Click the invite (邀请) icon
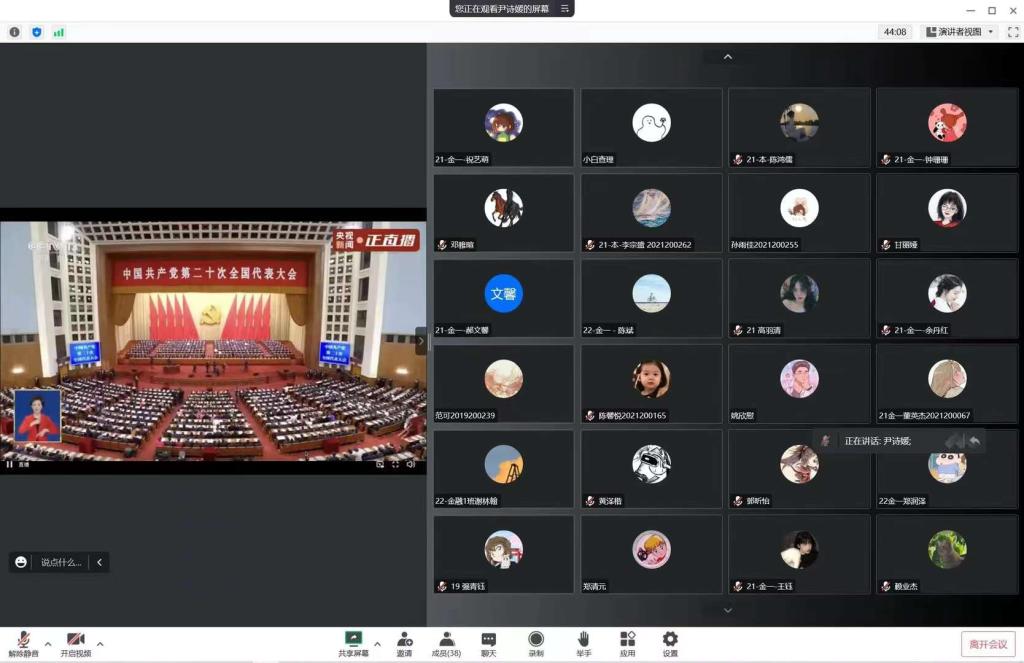This screenshot has height=663, width=1024. (x=404, y=640)
